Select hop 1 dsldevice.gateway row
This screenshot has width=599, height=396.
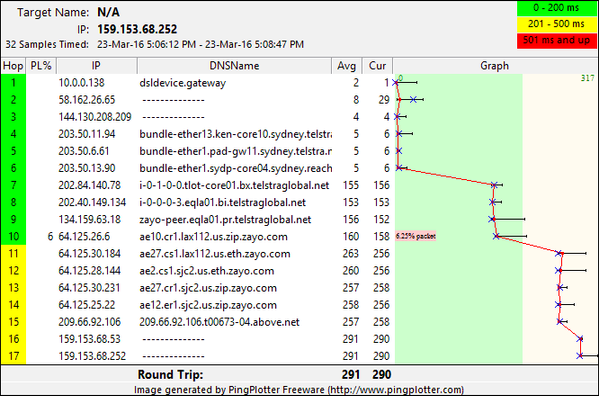click(x=299, y=83)
